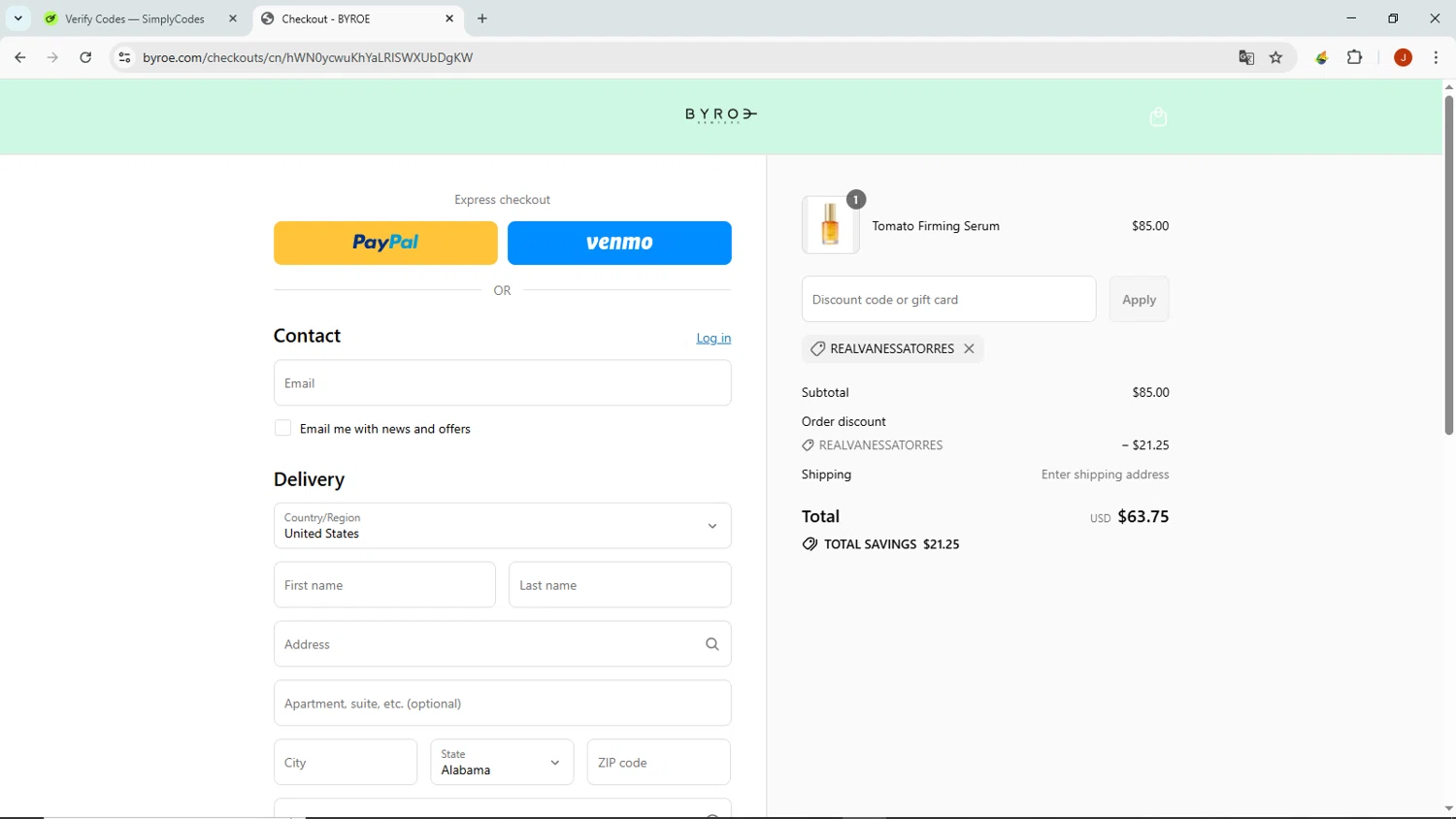1456x819 pixels.
Task: Click the TOTAL SAVINGS $21.25 text
Action: coord(891,544)
